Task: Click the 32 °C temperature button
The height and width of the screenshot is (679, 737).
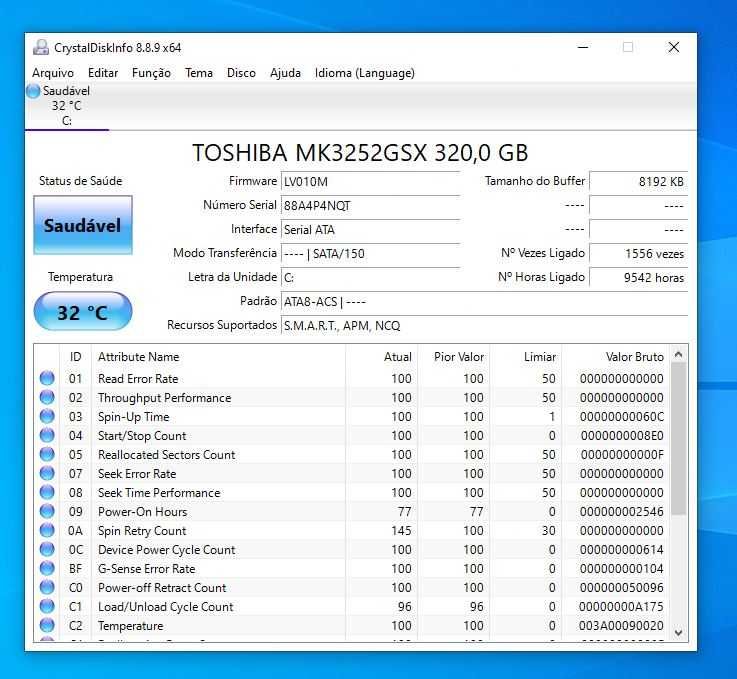Action: click(83, 312)
